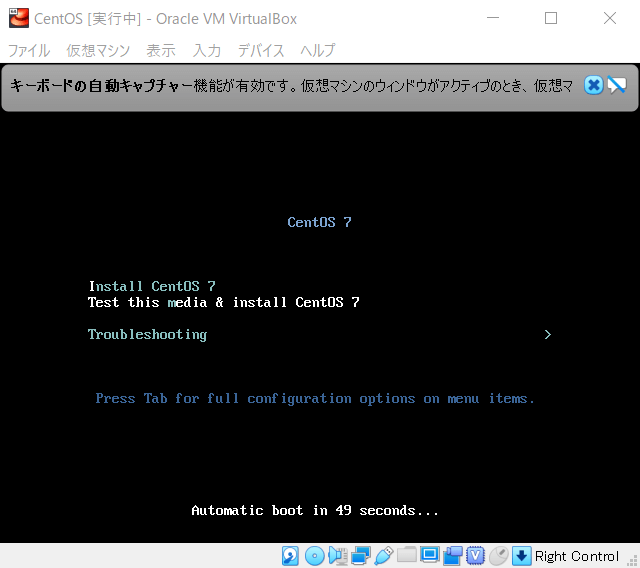Viewport: 640px width, 568px height.
Task: Click the Press Tab configuration hint text
Action: (315, 399)
